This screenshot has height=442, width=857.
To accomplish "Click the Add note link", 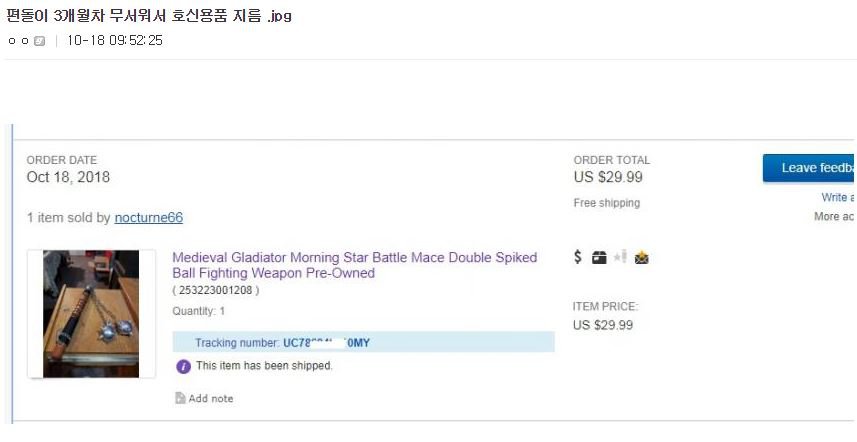I will (x=211, y=398).
